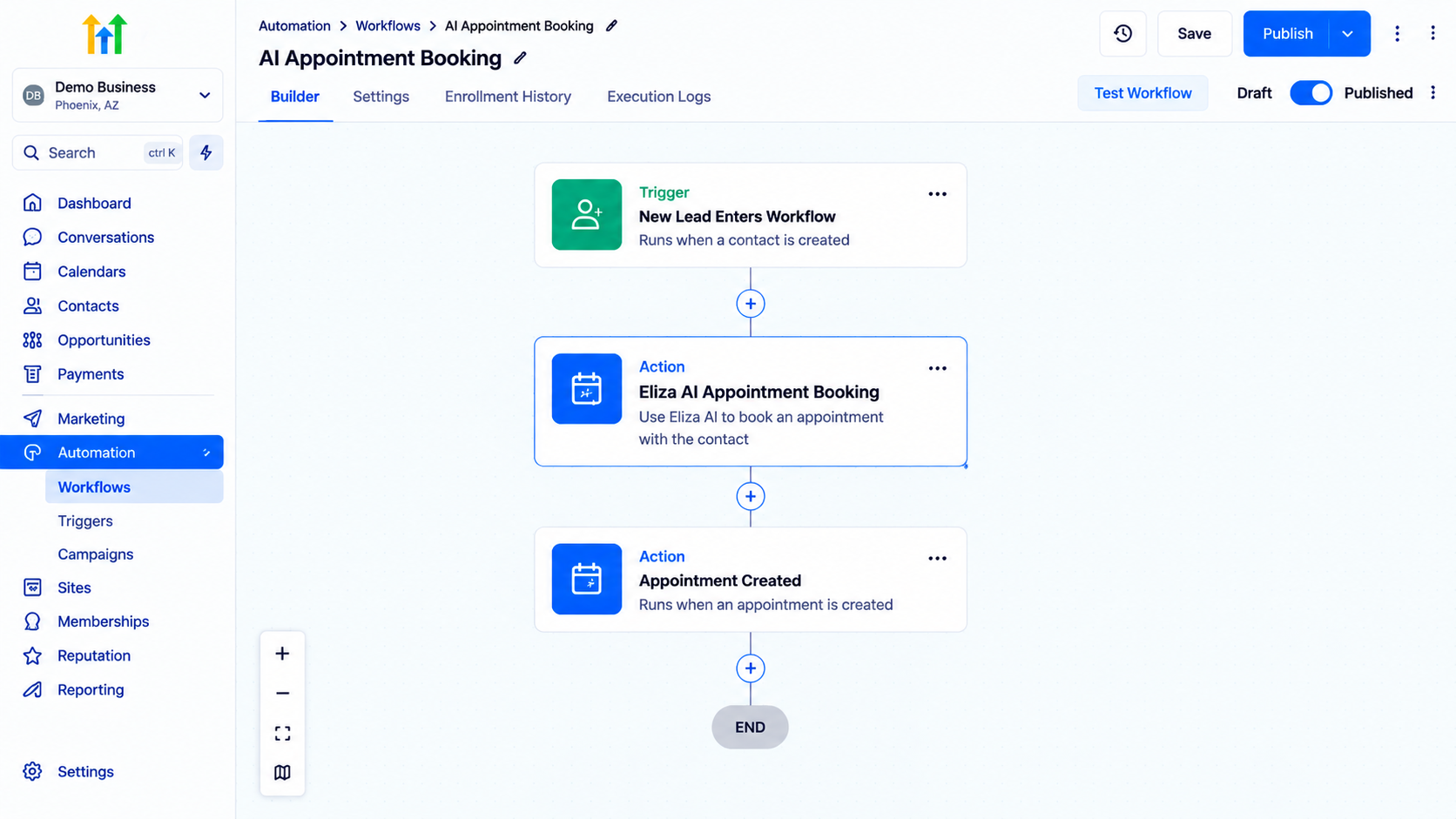
Task: Toggle the Draft/Published switch
Action: coord(1311,93)
